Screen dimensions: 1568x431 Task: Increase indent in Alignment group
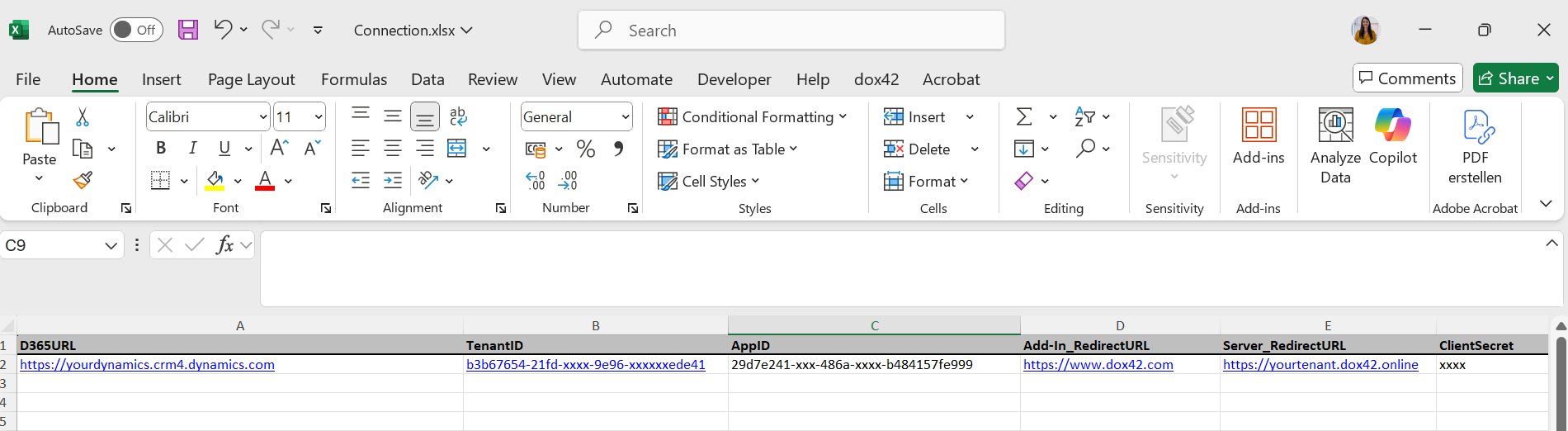(393, 180)
